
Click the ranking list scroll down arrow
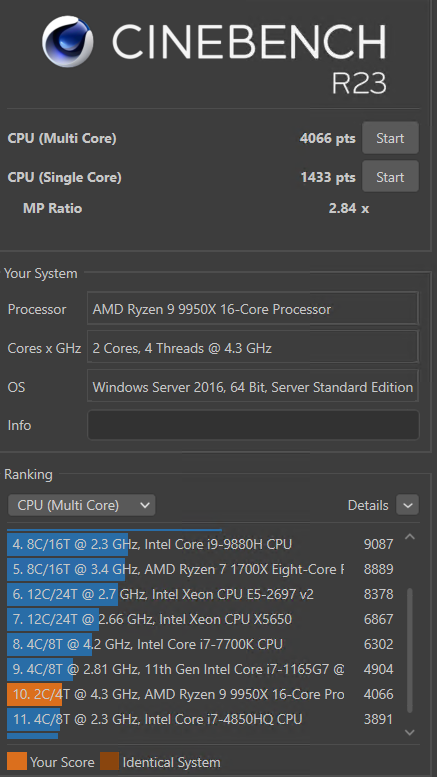(410, 732)
